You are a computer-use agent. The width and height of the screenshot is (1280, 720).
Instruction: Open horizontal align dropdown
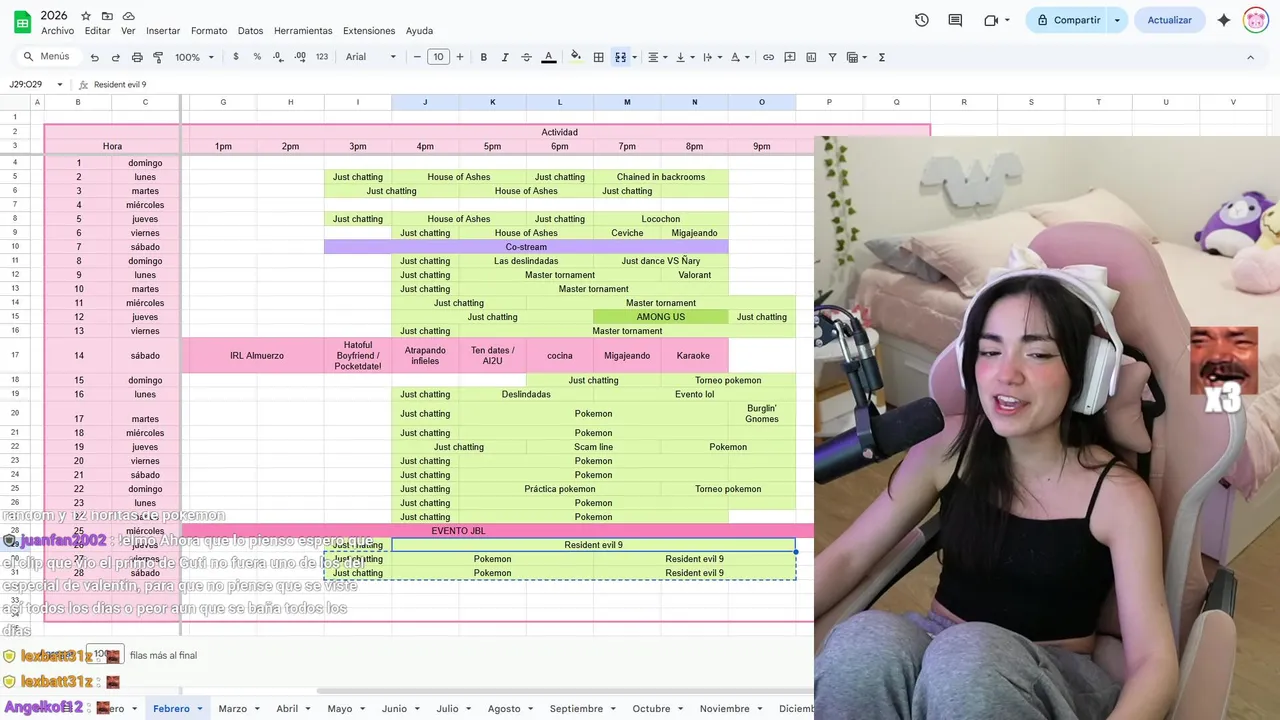657,57
